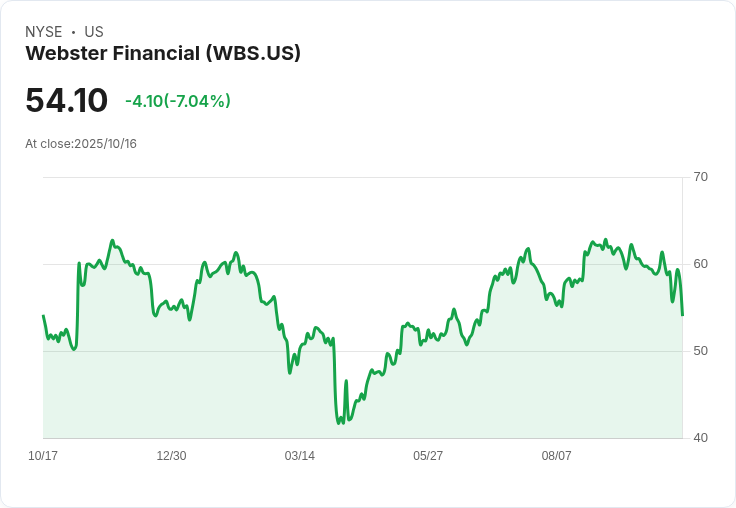The image size is (736, 508).
Task: Click the NYSE exchange label
Action: (44, 32)
